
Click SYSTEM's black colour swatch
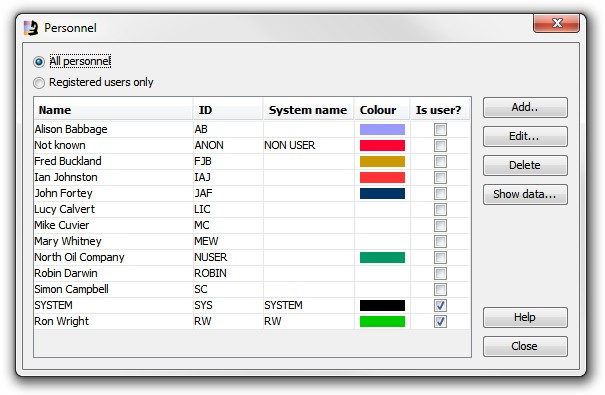(382, 306)
